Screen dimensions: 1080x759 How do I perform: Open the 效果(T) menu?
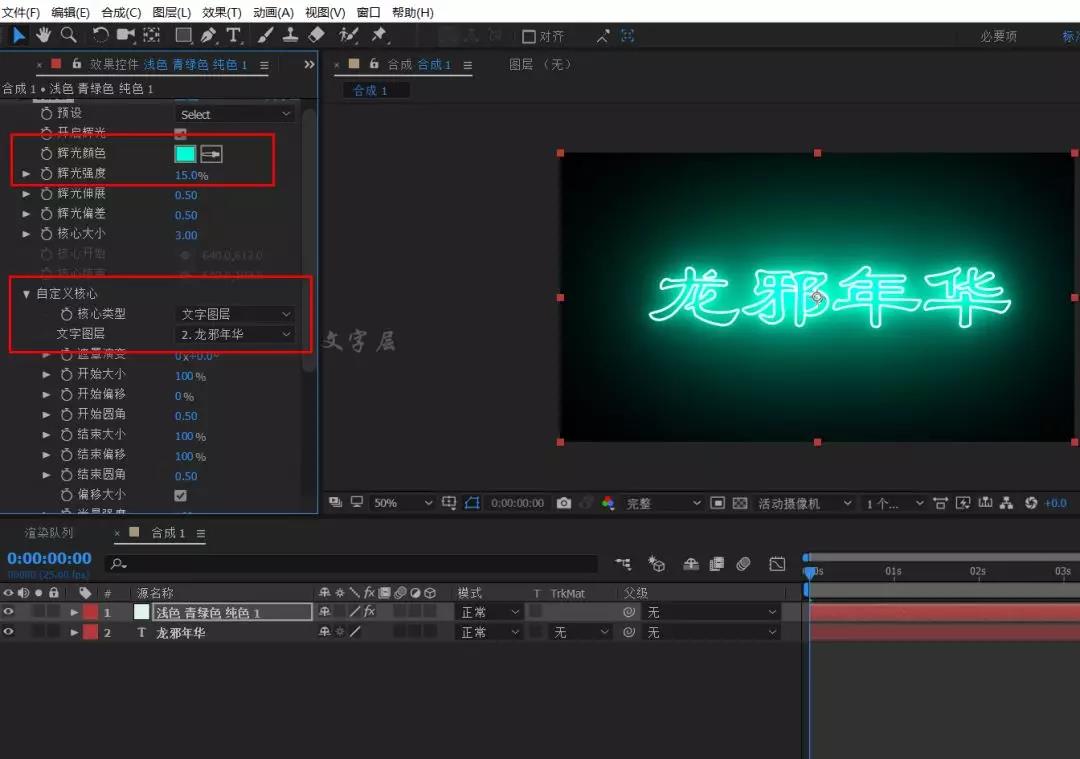(x=222, y=12)
